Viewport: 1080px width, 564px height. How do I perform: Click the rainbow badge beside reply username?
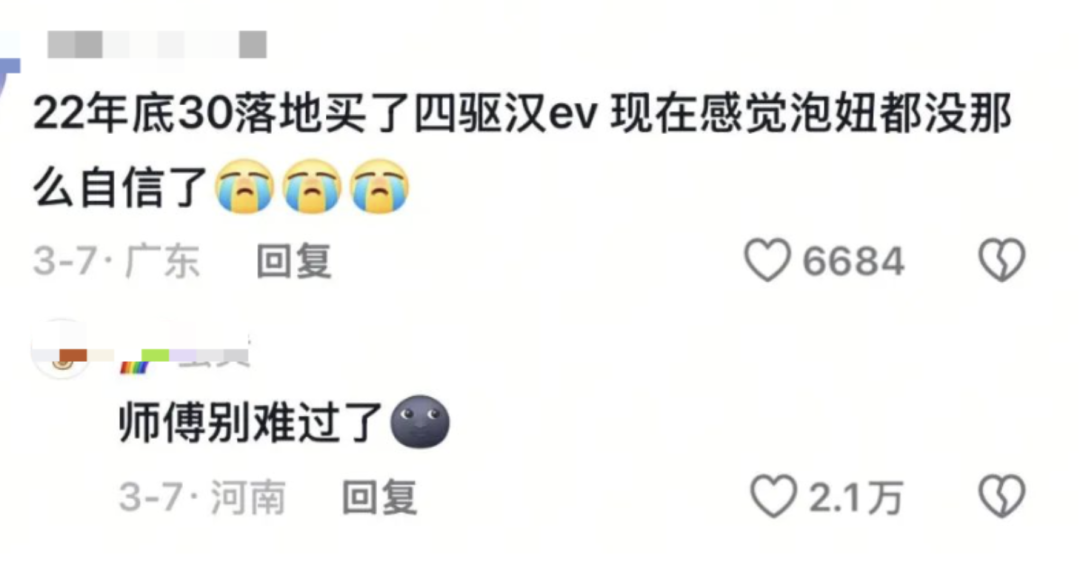(x=134, y=367)
